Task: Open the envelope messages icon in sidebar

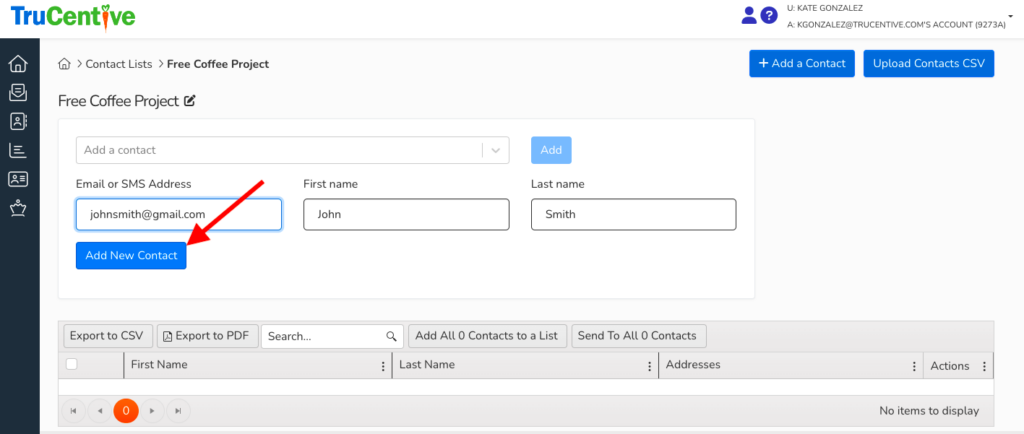Action: pos(18,93)
